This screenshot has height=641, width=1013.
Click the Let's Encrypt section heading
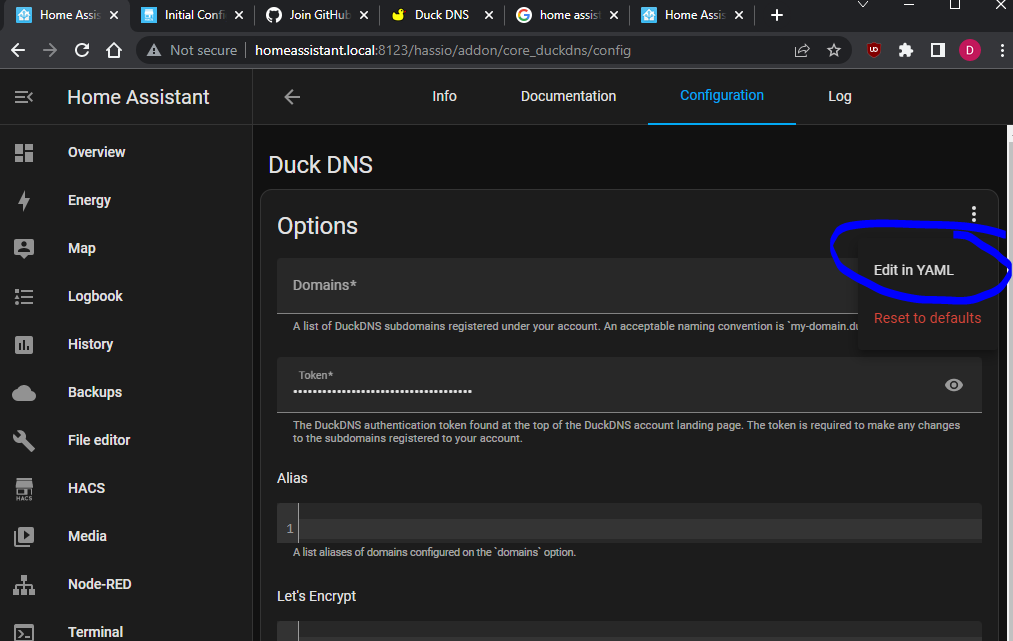pyautogui.click(x=317, y=596)
